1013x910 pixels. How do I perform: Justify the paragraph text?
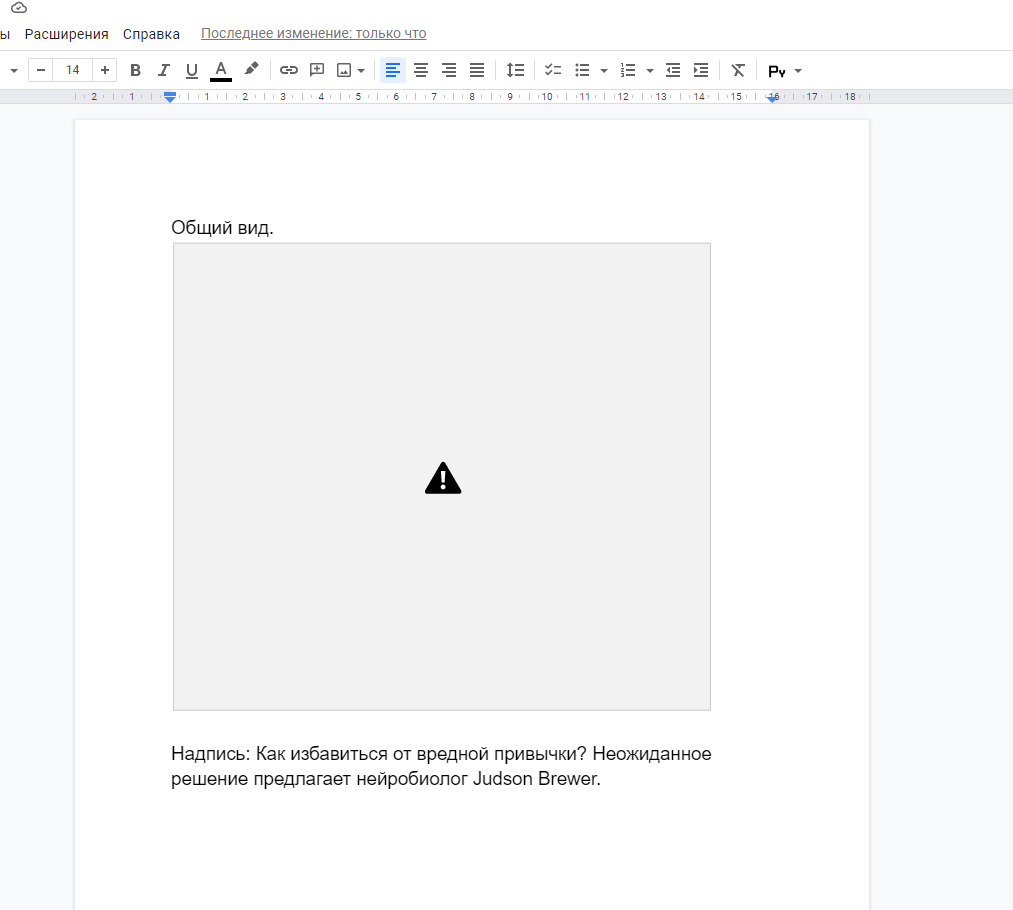coord(477,70)
